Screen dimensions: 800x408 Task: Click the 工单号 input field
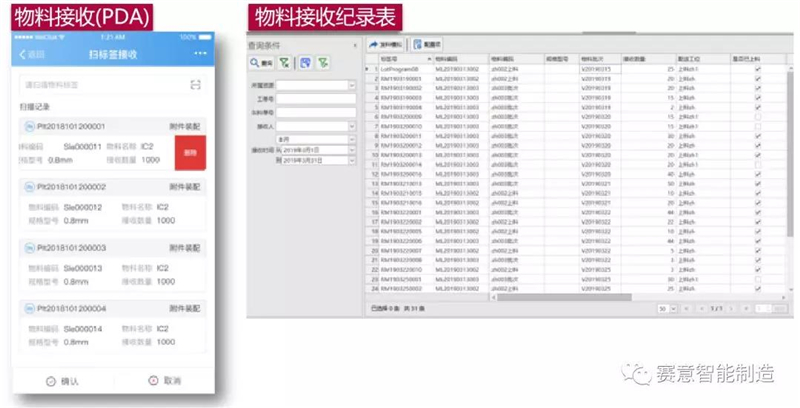point(315,99)
